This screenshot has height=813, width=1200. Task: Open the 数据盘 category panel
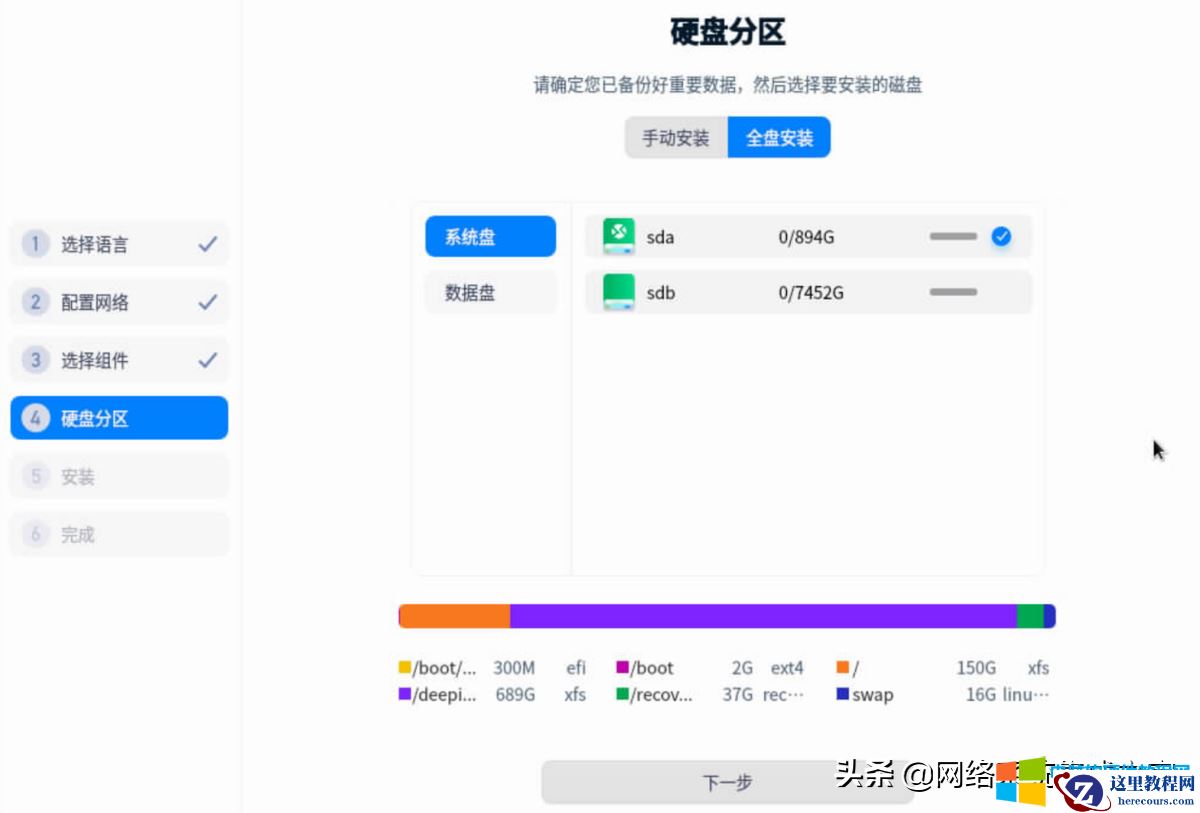click(x=489, y=292)
